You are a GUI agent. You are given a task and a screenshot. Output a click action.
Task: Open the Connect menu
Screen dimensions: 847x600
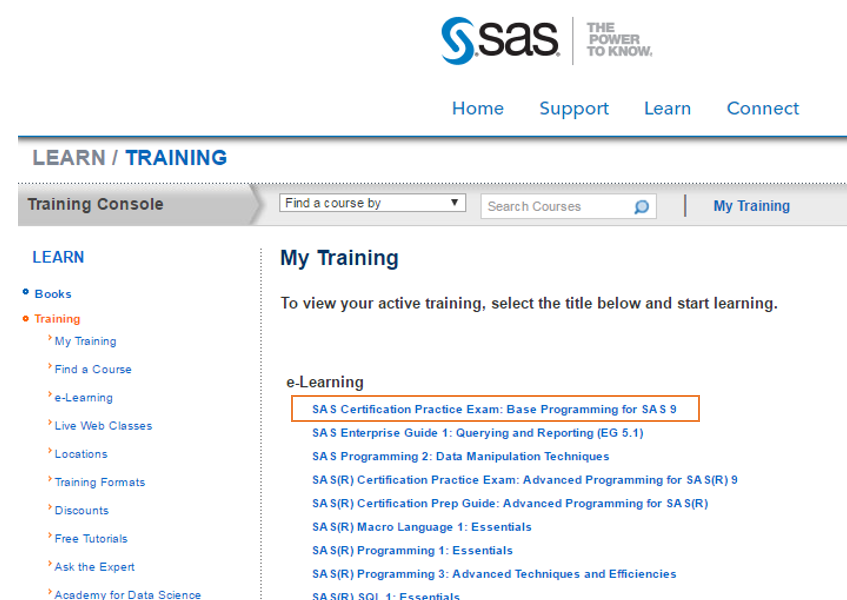pyautogui.click(x=763, y=109)
